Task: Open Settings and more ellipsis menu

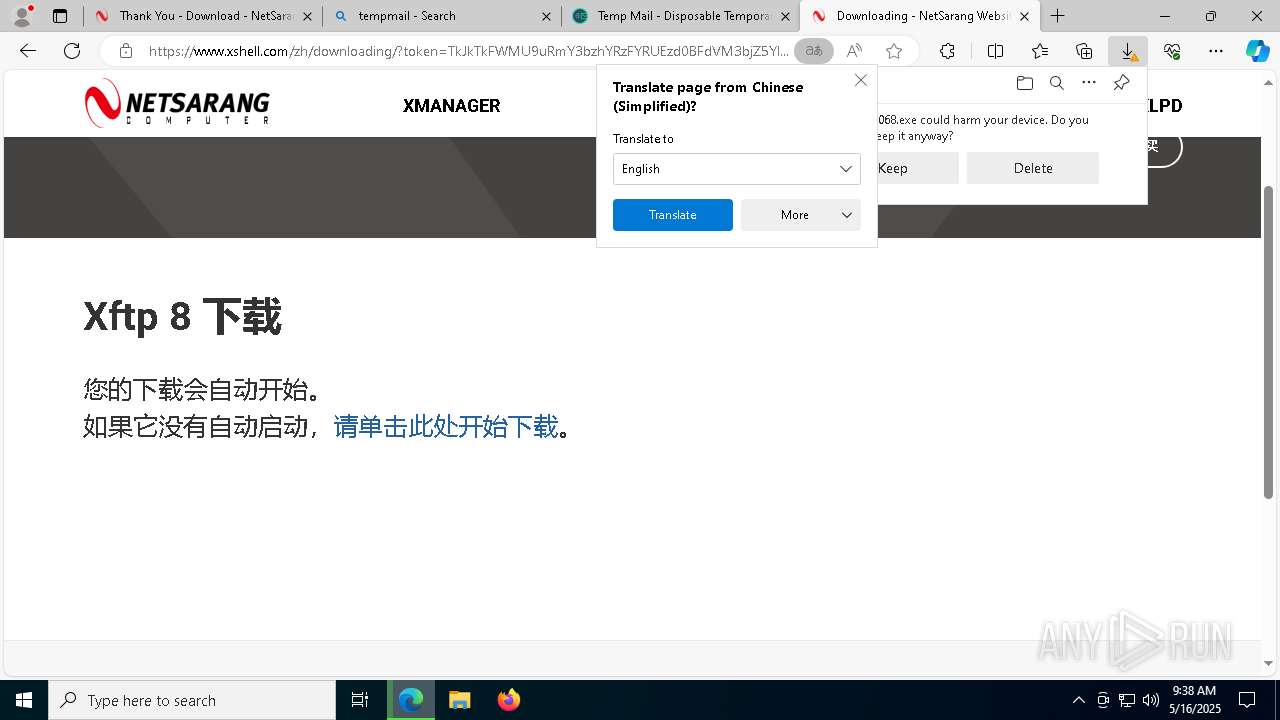Action: (x=1216, y=51)
